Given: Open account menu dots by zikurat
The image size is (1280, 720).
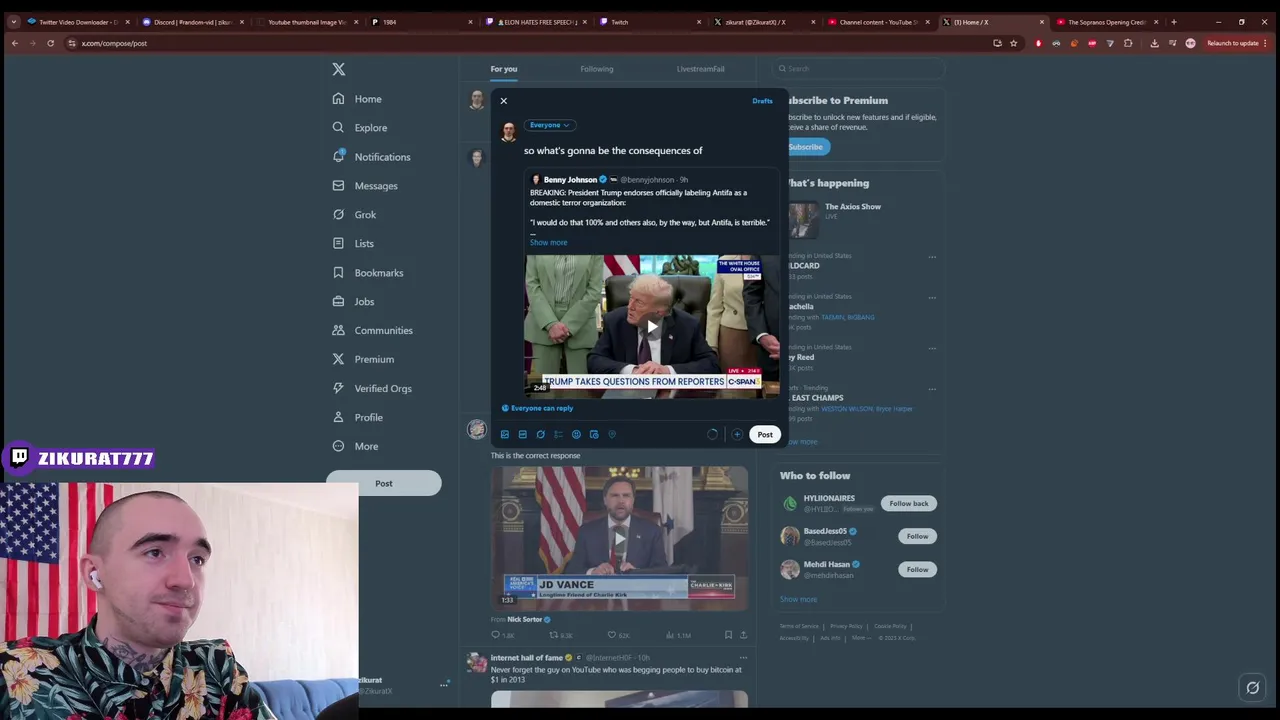Looking at the screenshot, I should pyautogui.click(x=444, y=685).
